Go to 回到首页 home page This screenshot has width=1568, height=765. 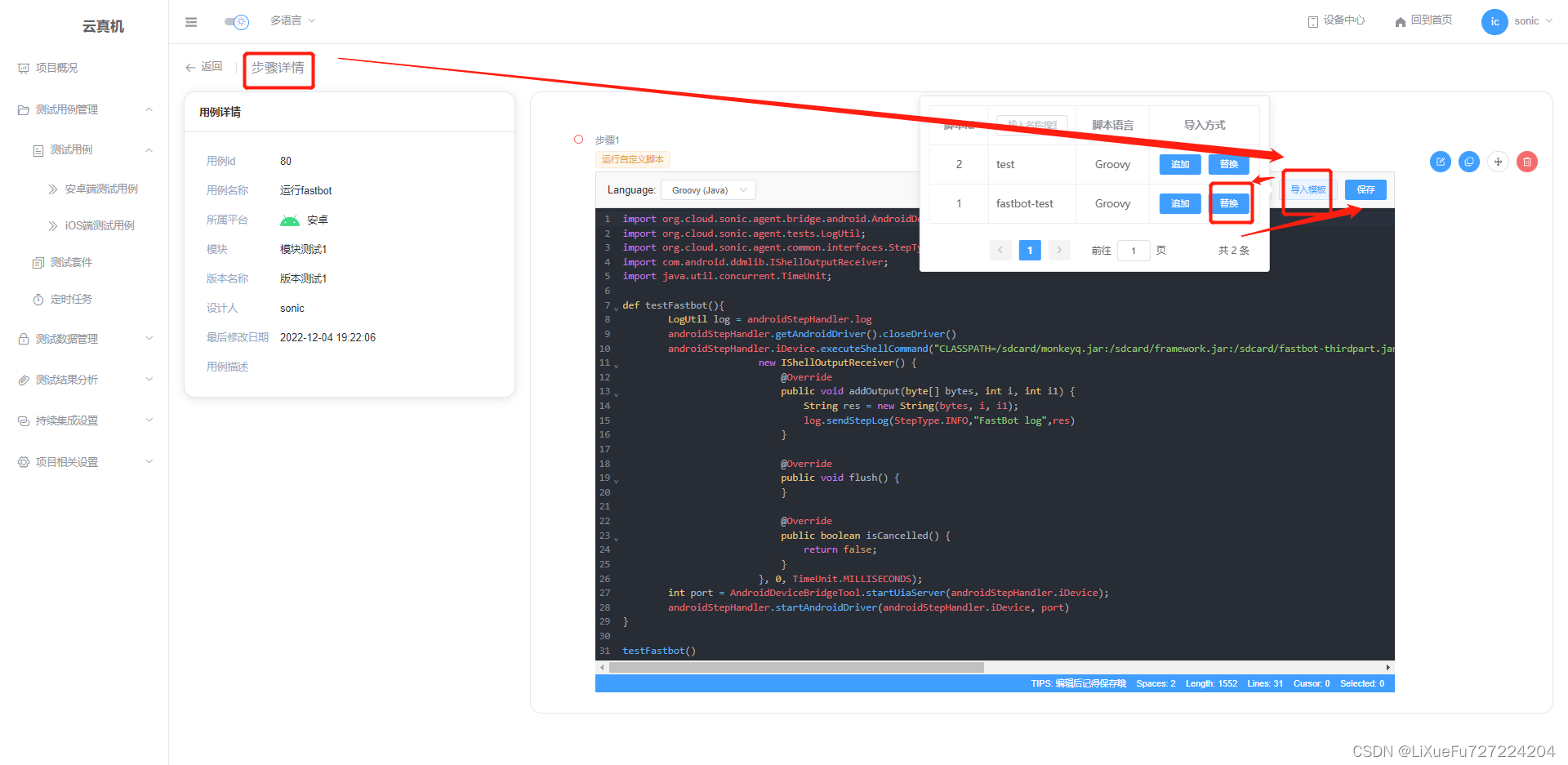click(1423, 20)
